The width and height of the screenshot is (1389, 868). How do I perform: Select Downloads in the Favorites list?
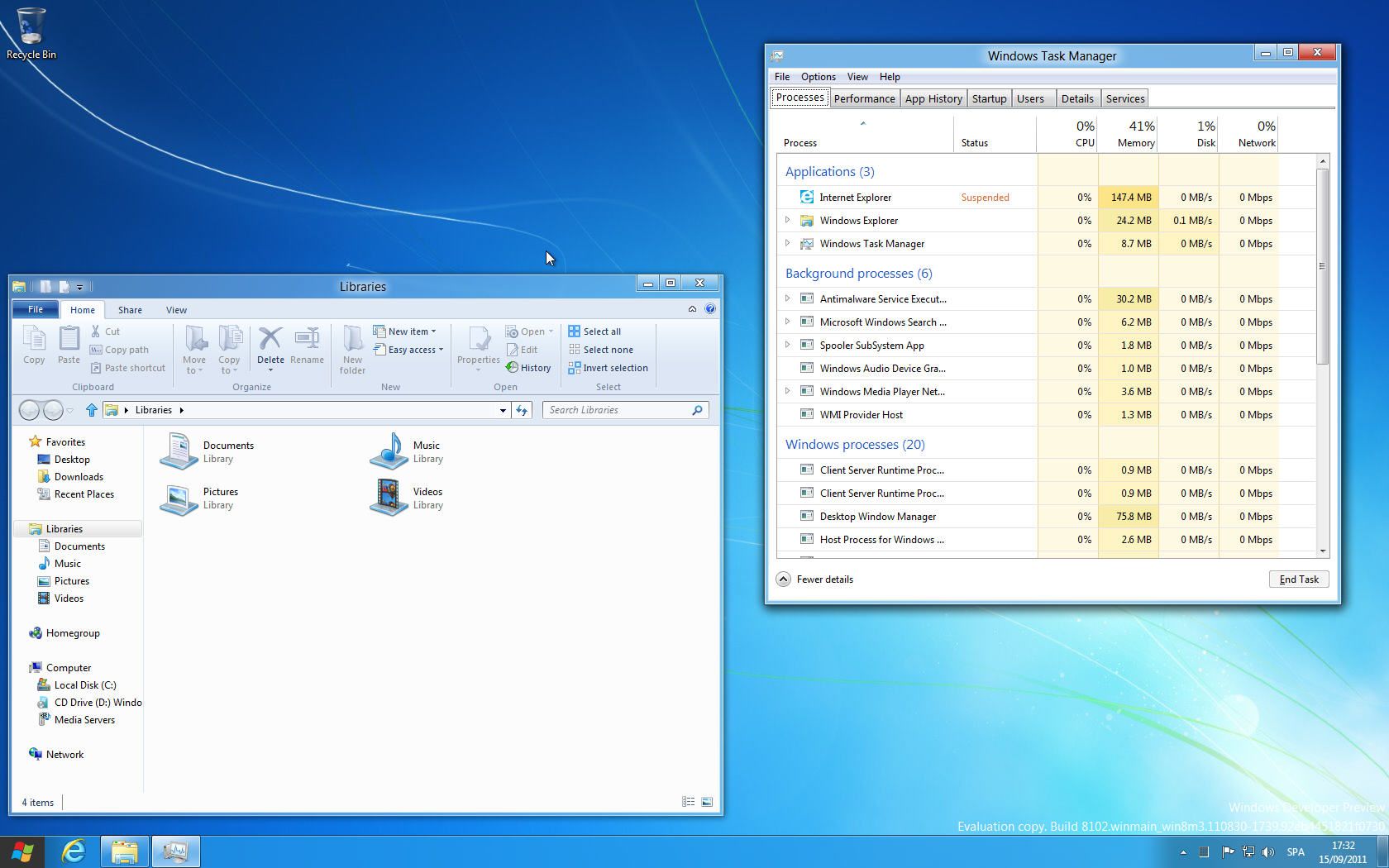tap(79, 477)
